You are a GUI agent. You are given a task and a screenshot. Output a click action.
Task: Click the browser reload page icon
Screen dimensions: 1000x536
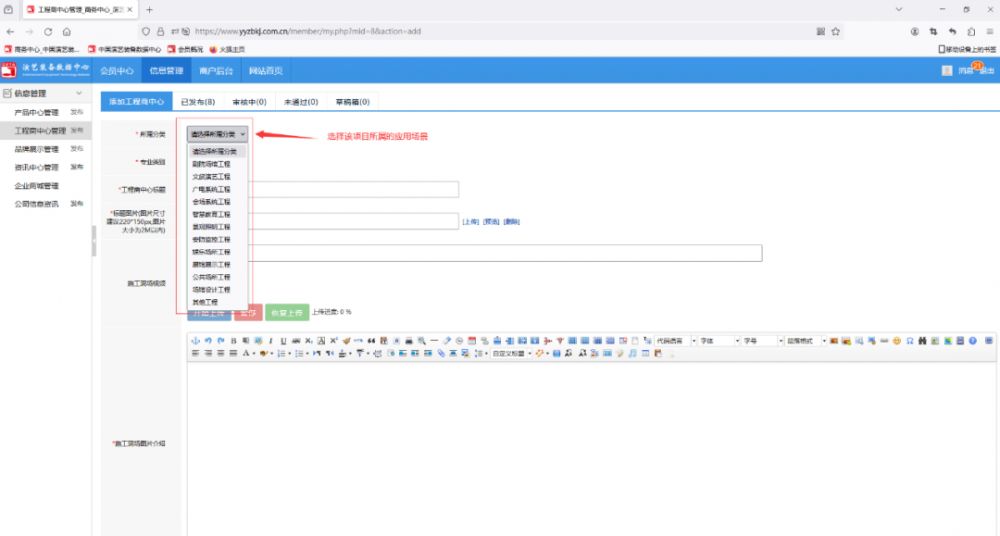[49, 31]
